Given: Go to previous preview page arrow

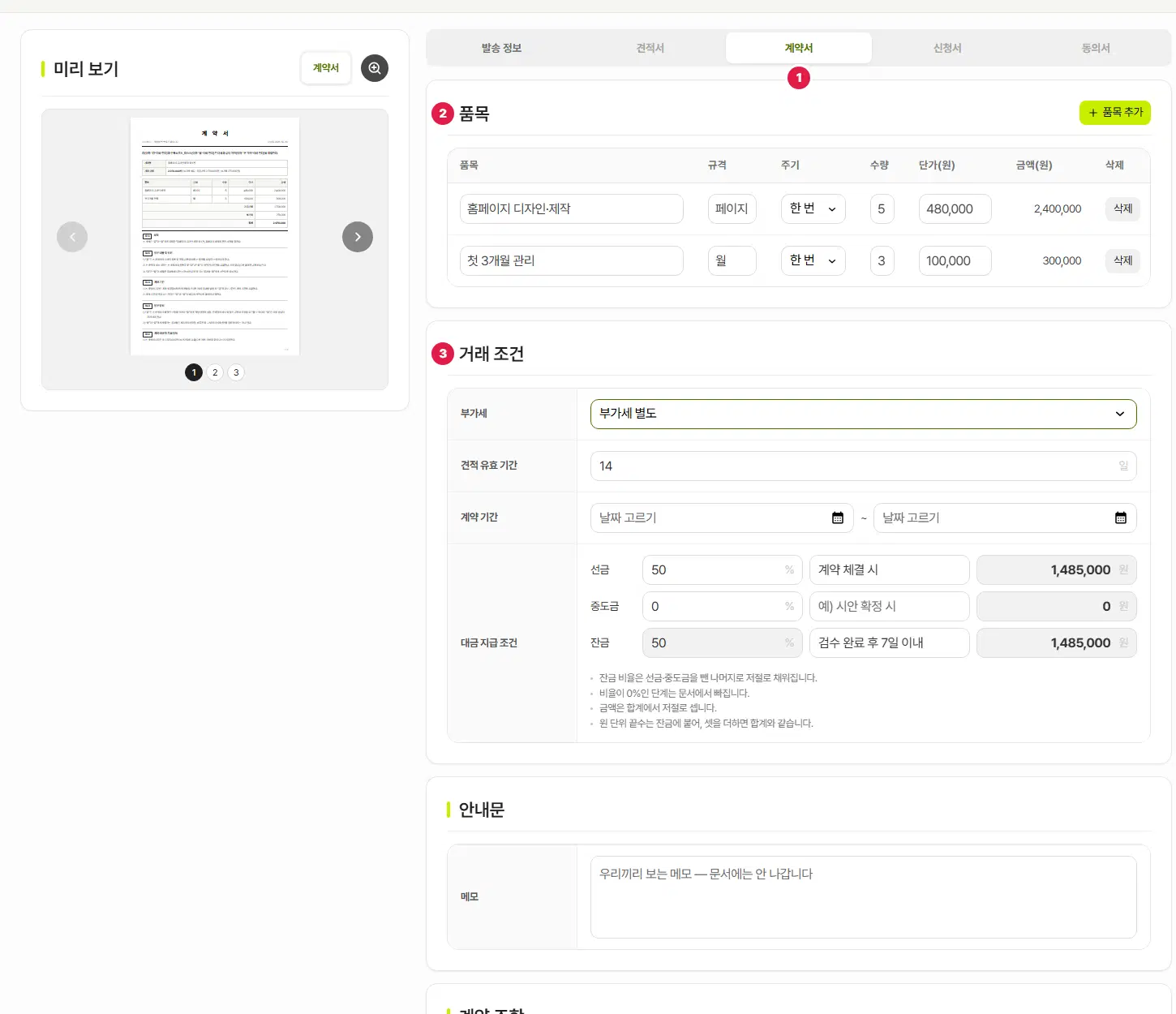Looking at the screenshot, I should coord(72,237).
